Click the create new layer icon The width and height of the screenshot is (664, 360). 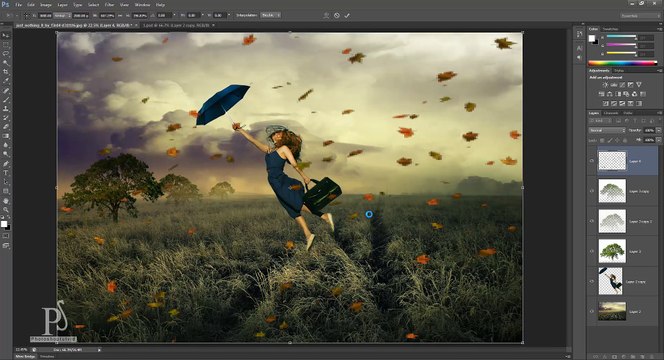tap(642, 357)
